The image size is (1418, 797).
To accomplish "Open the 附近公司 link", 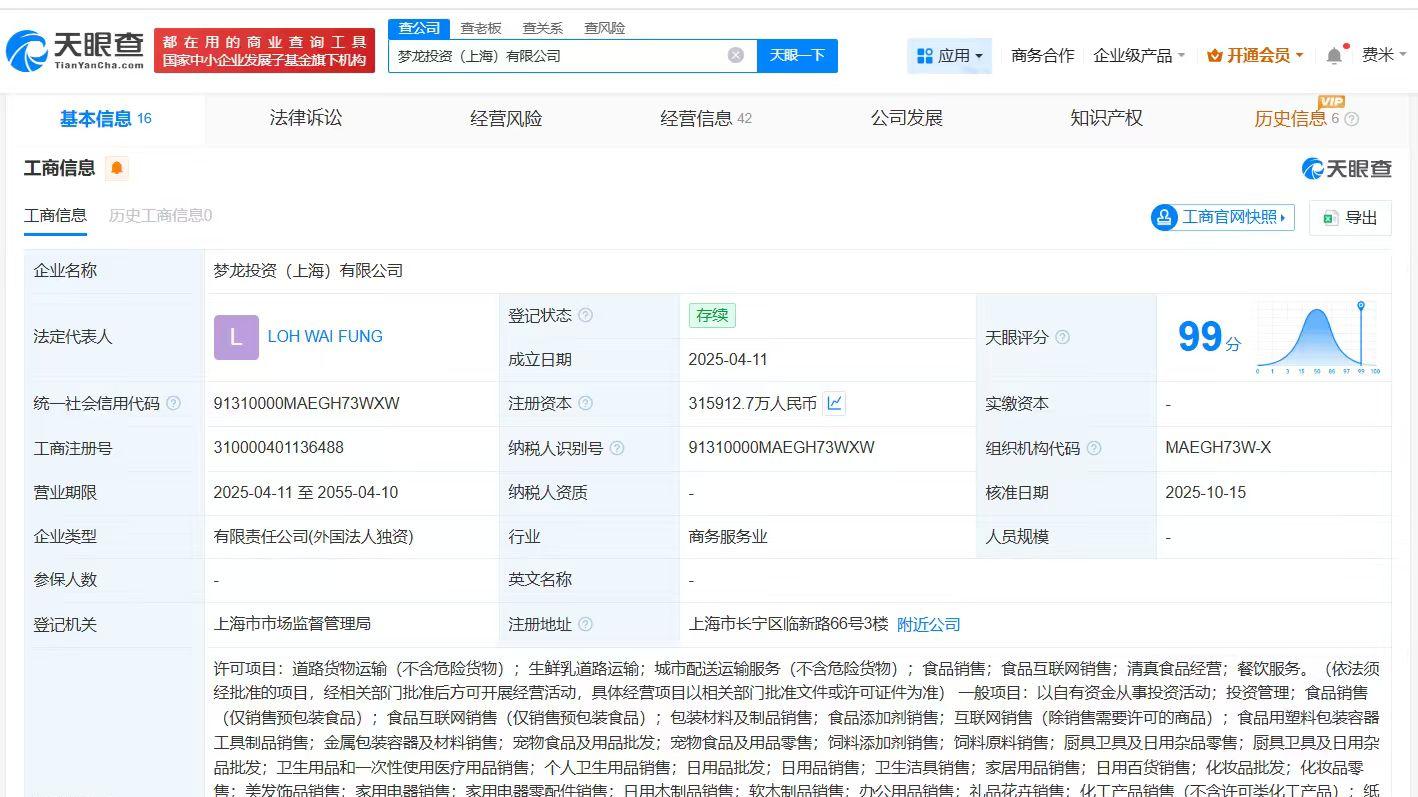I will pos(929,624).
